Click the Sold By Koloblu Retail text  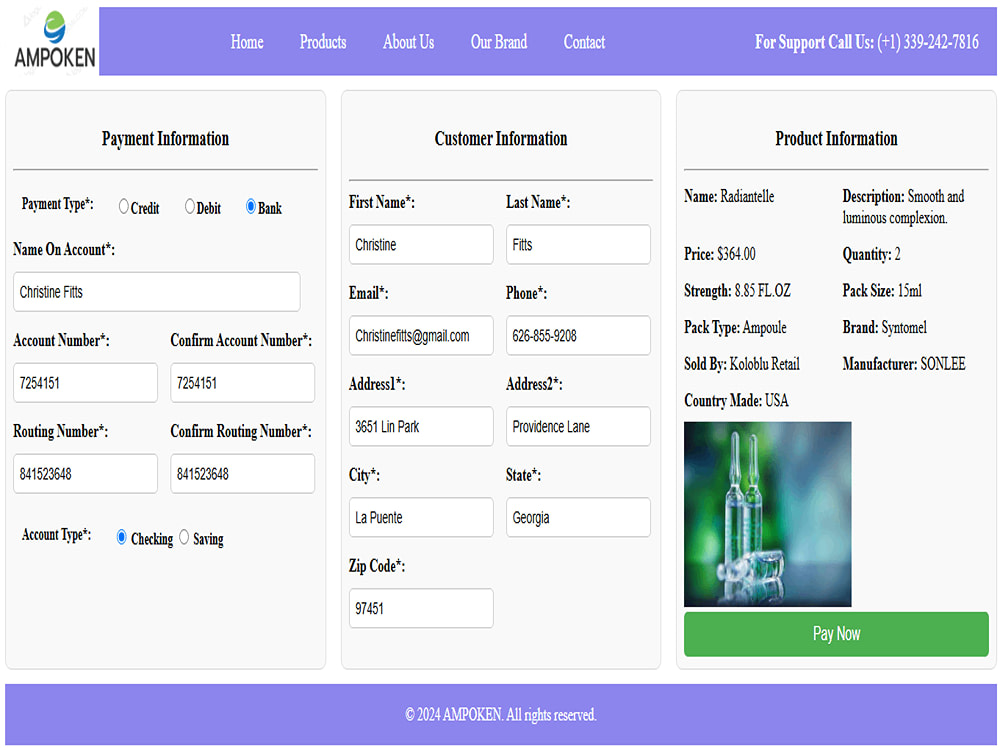[742, 364]
